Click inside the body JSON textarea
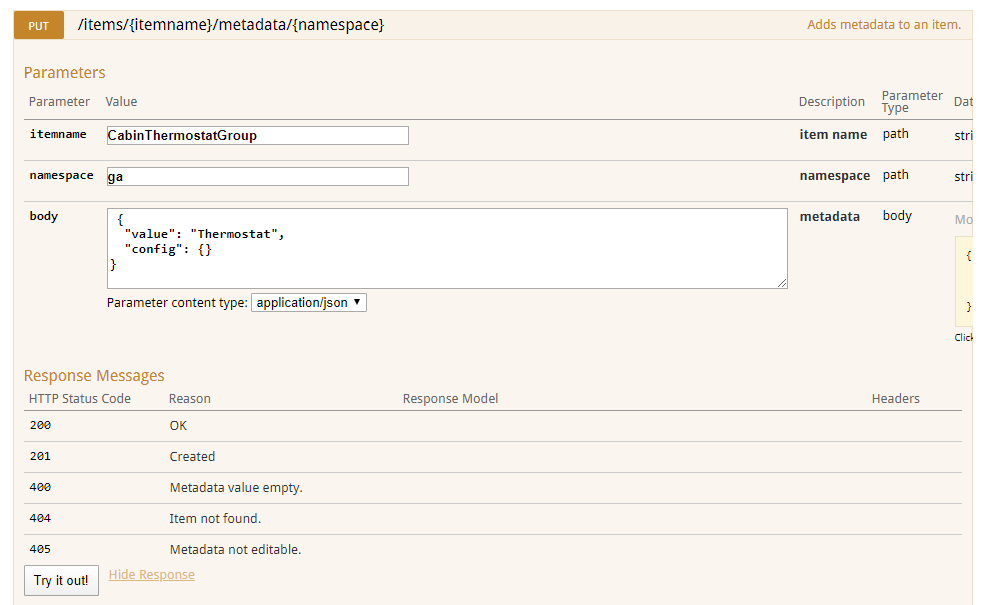992x605 pixels. tap(446, 248)
